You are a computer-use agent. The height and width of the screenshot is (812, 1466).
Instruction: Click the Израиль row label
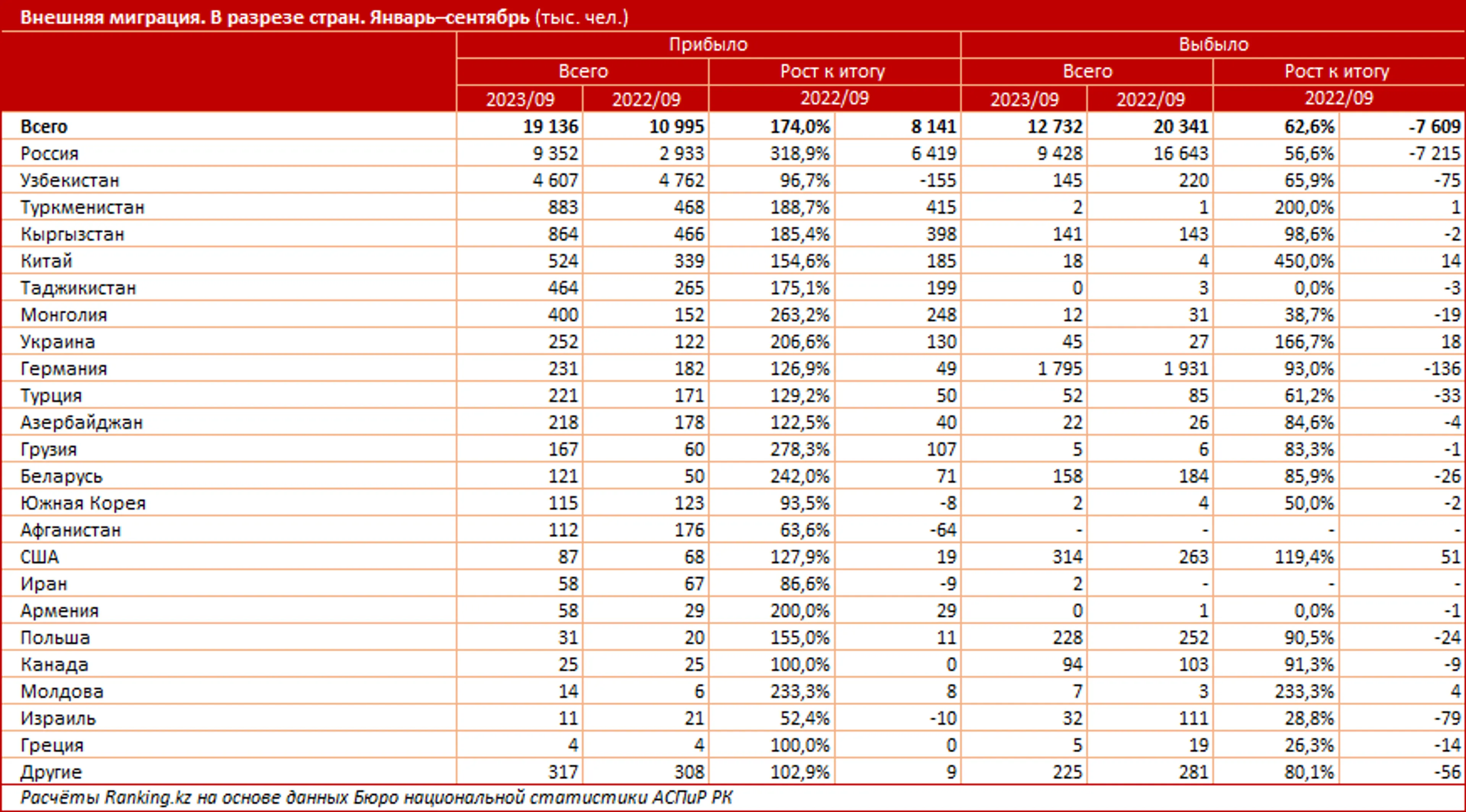click(58, 718)
